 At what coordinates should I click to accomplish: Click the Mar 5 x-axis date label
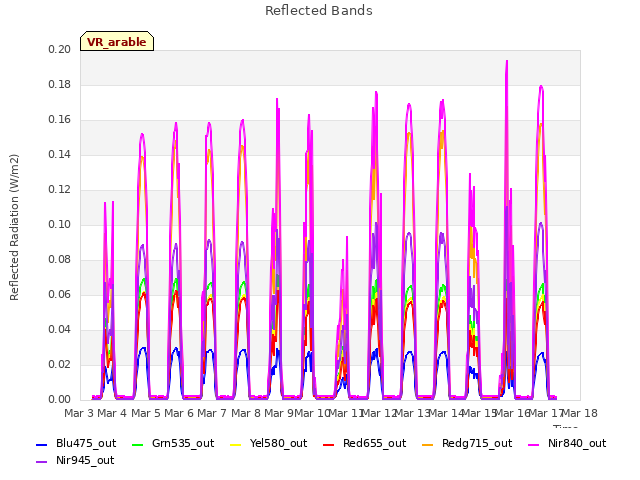click(146, 413)
